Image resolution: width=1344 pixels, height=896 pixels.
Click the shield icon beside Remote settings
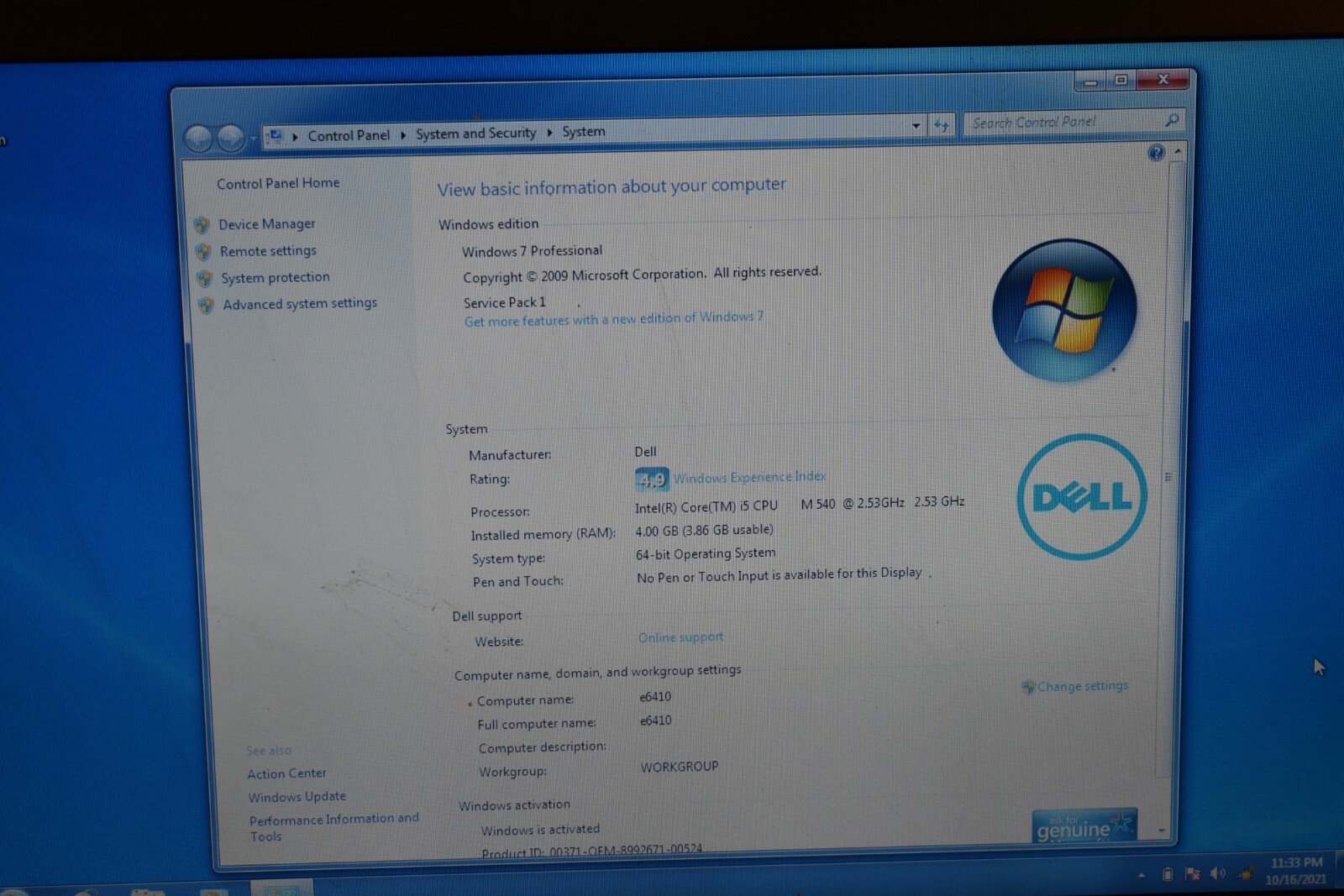click(202, 252)
